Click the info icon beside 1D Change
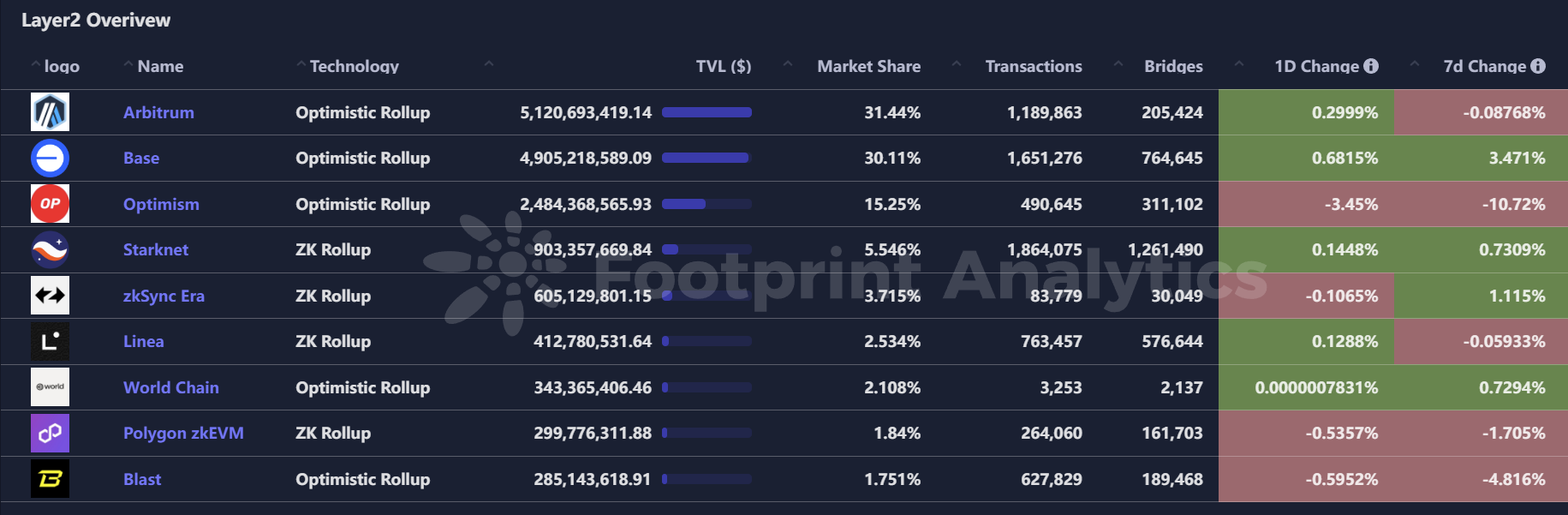This screenshot has width=1568, height=515. (1371, 66)
